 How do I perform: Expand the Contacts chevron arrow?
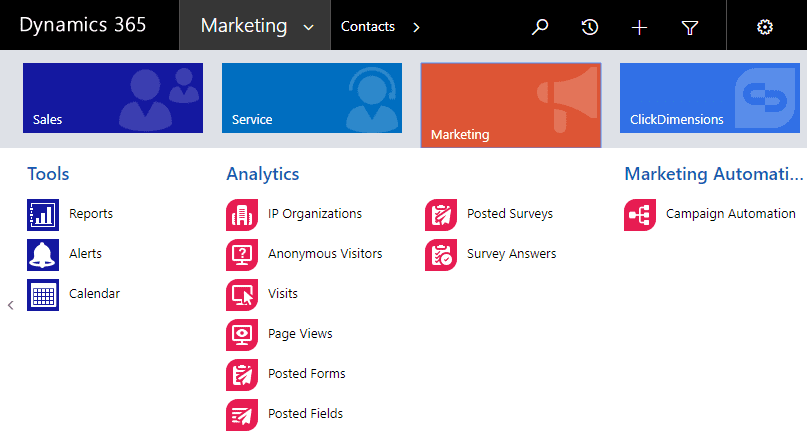pyautogui.click(x=416, y=27)
